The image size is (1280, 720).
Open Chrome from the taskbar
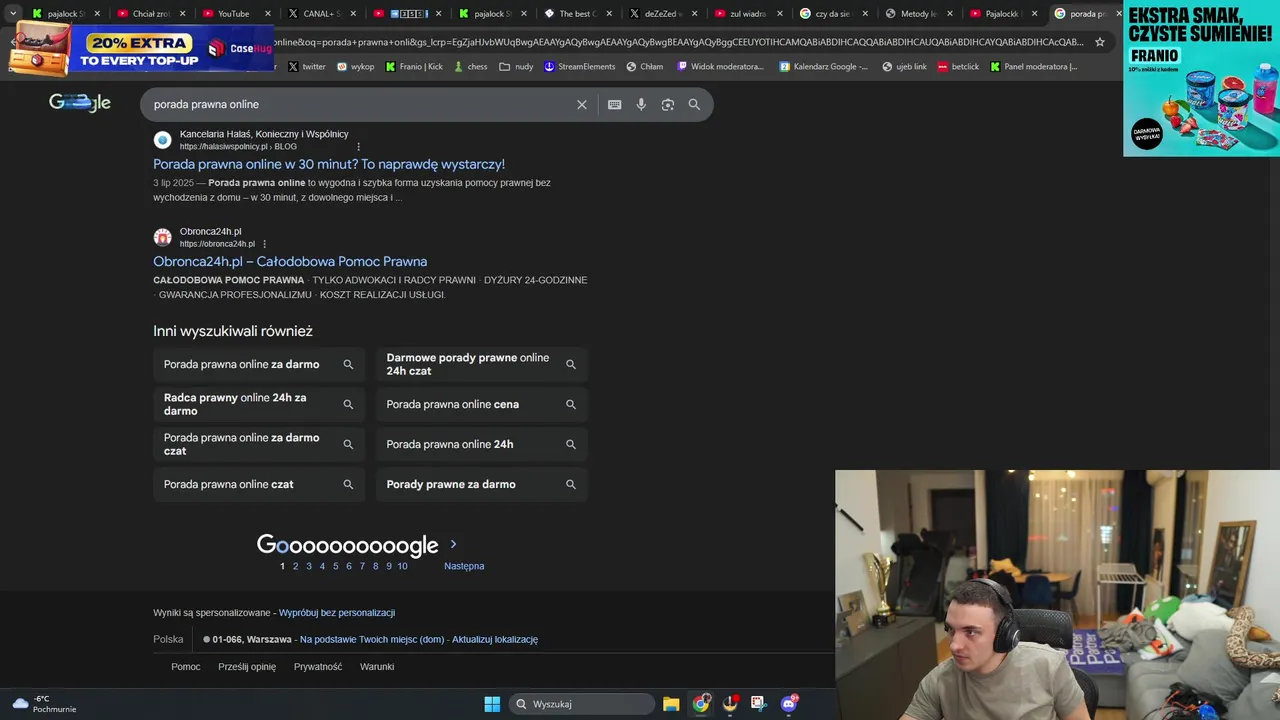pos(701,704)
